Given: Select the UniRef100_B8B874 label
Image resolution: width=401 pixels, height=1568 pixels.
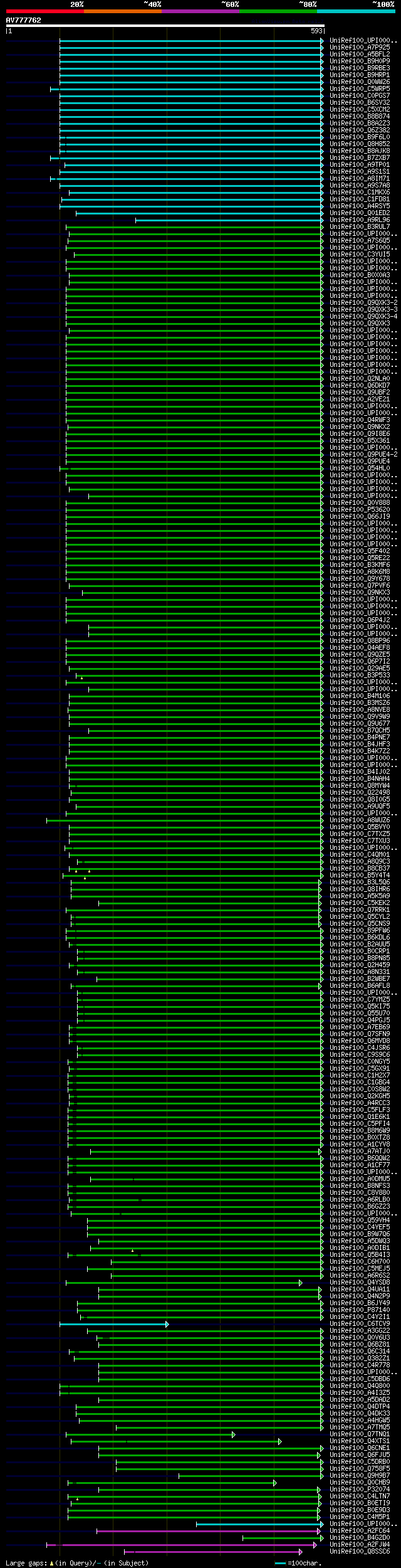Looking at the screenshot, I should (x=360, y=116).
